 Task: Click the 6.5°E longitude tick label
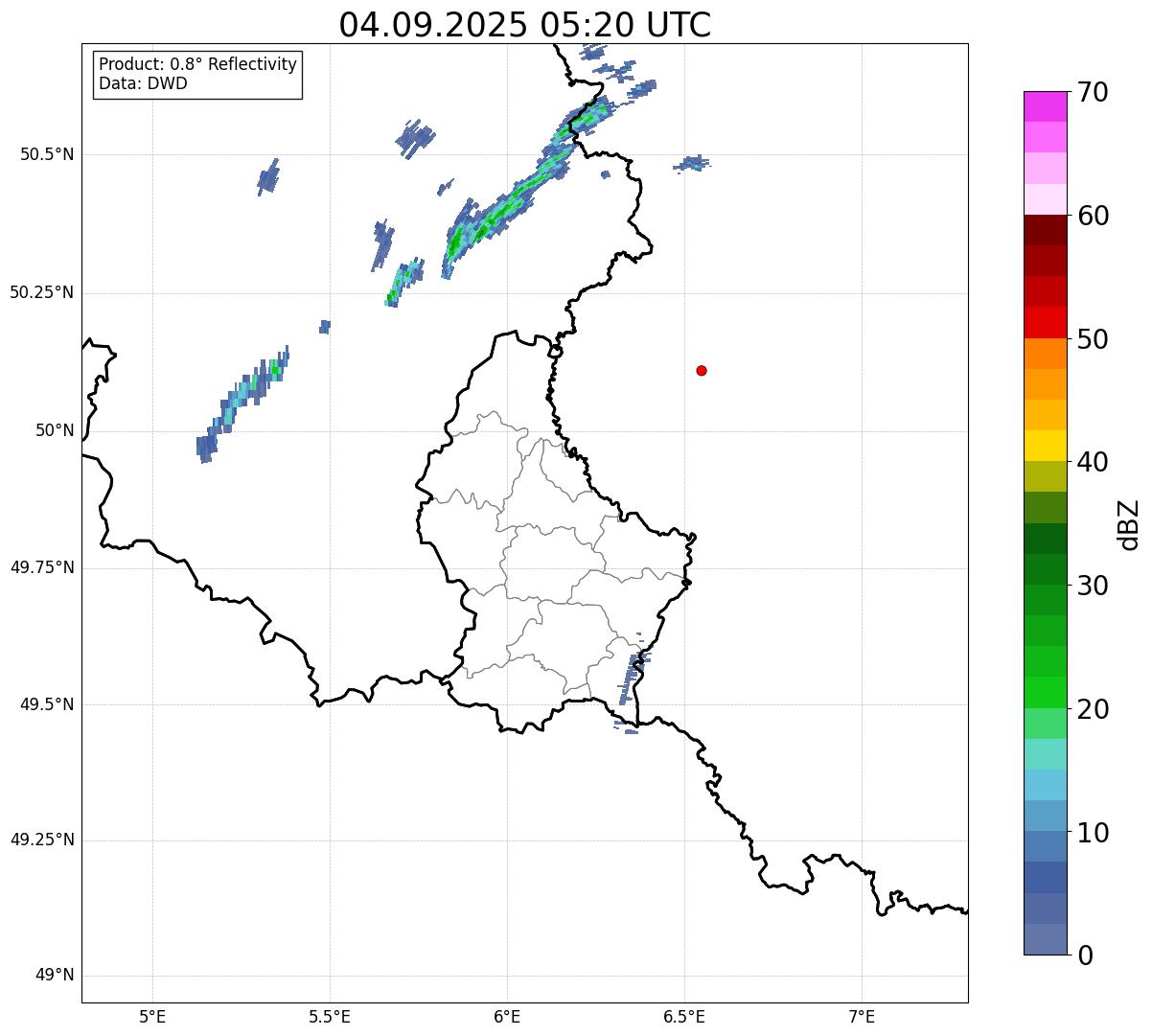point(684,1016)
